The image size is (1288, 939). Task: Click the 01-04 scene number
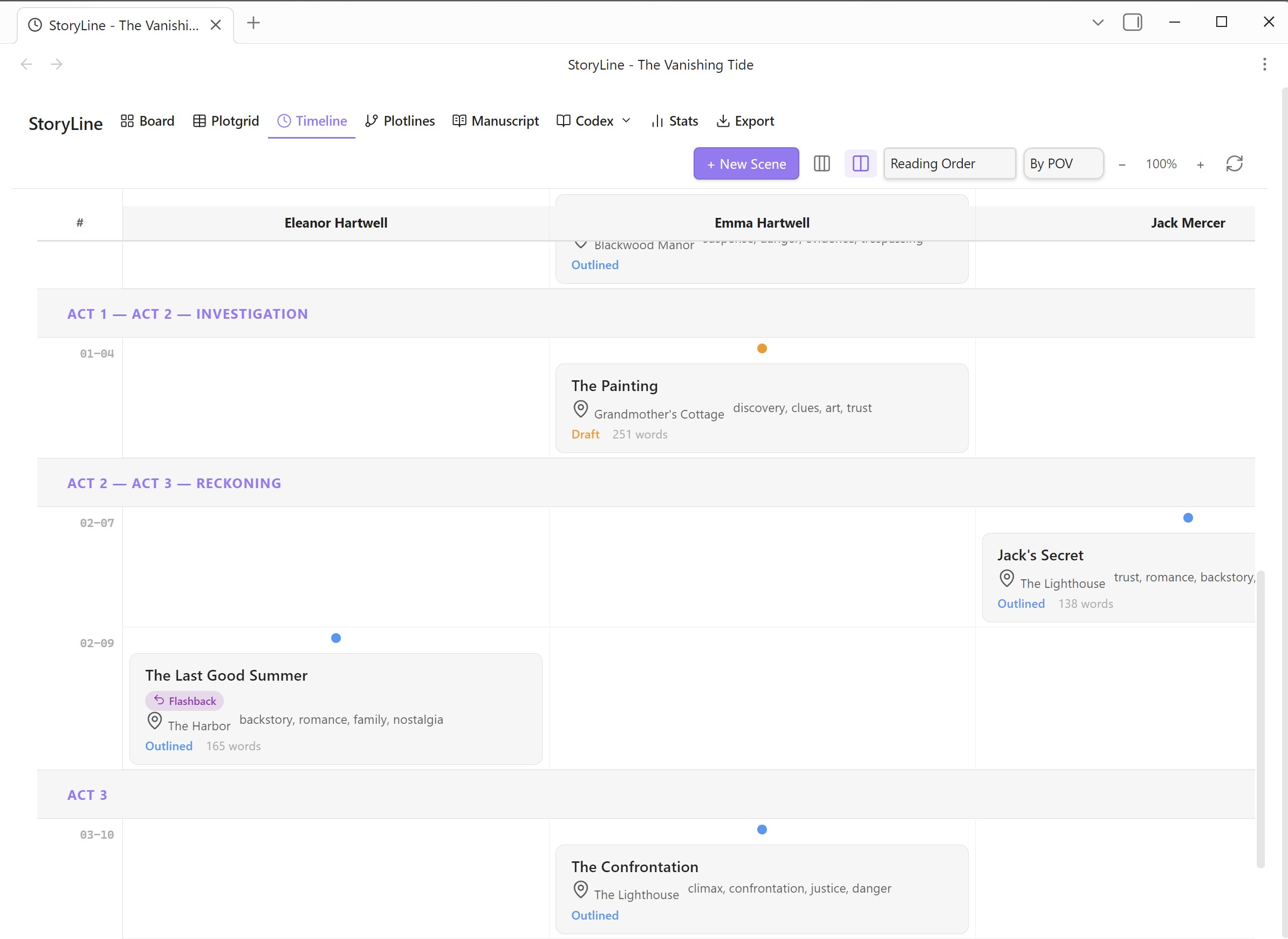pyautogui.click(x=97, y=354)
